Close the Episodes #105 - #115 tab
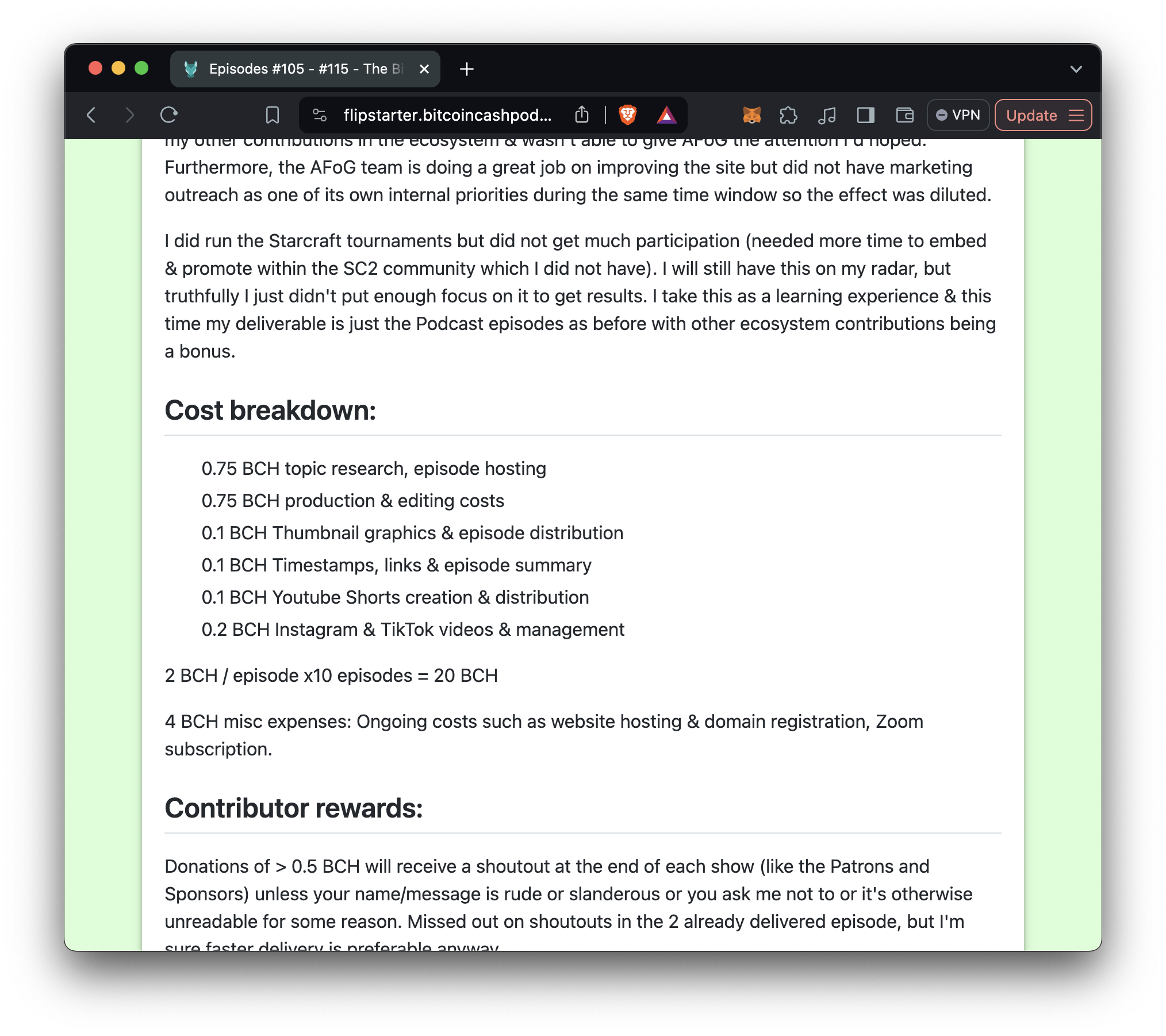 (424, 69)
